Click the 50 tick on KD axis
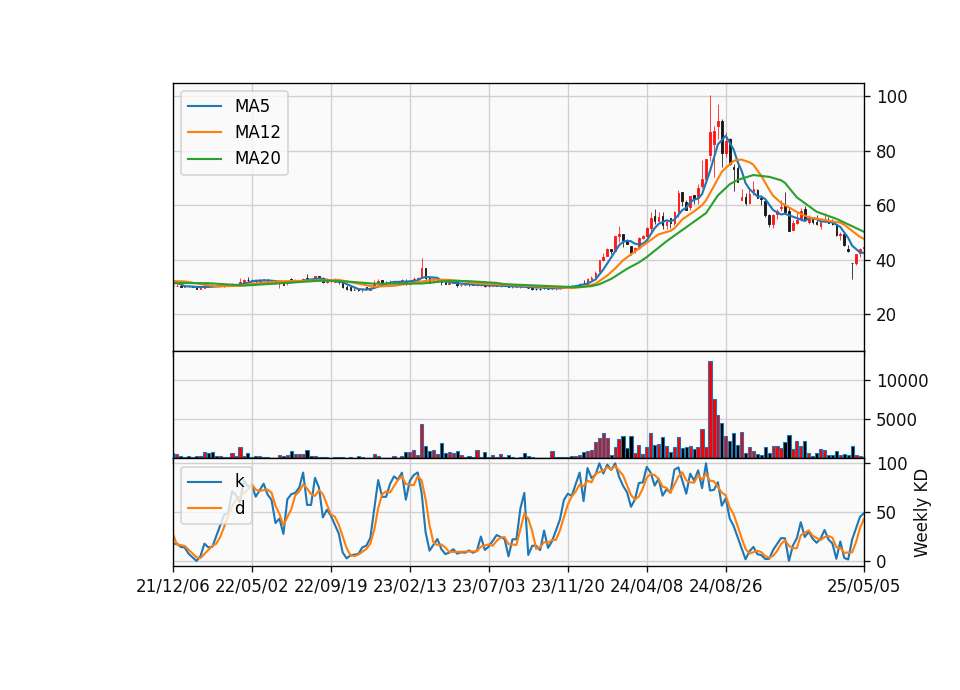Screen dimensions: 960x690 pyautogui.click(x=886, y=513)
